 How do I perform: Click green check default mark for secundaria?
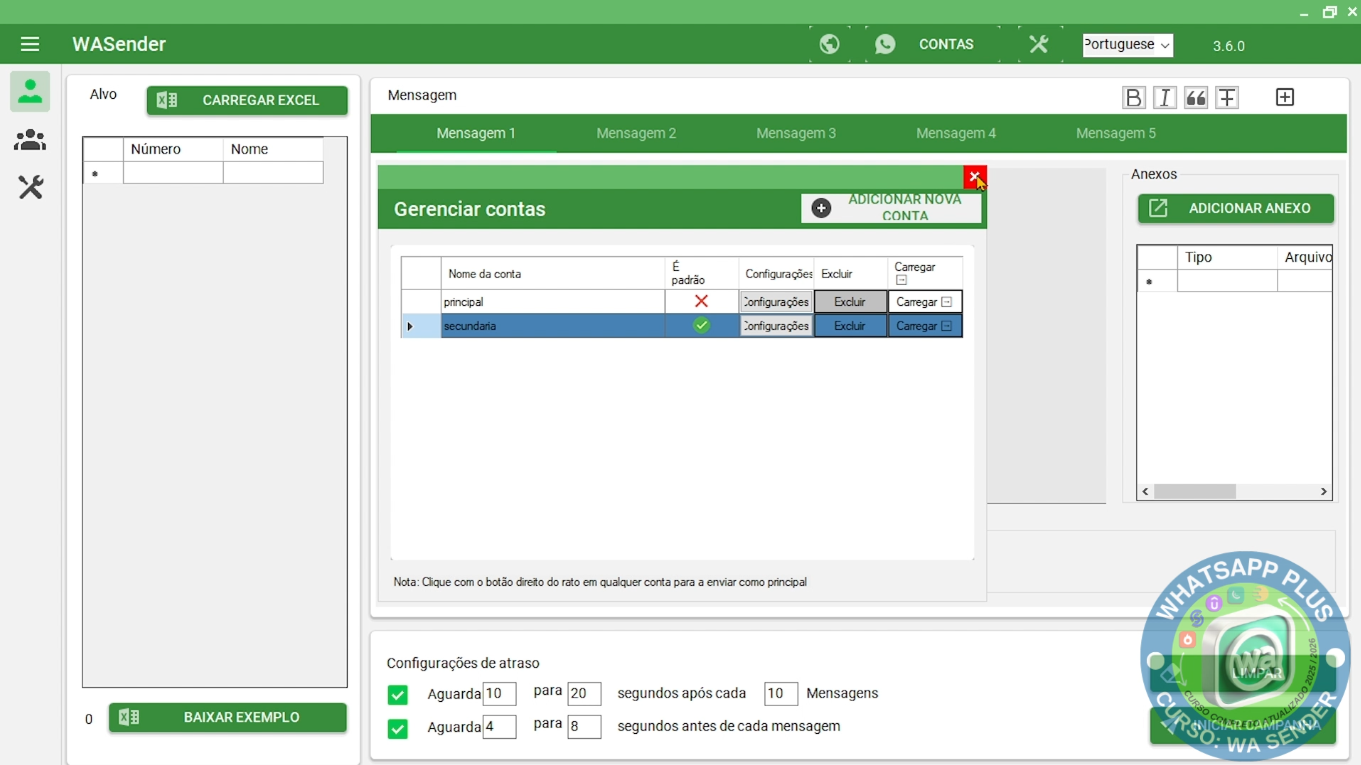(701, 325)
